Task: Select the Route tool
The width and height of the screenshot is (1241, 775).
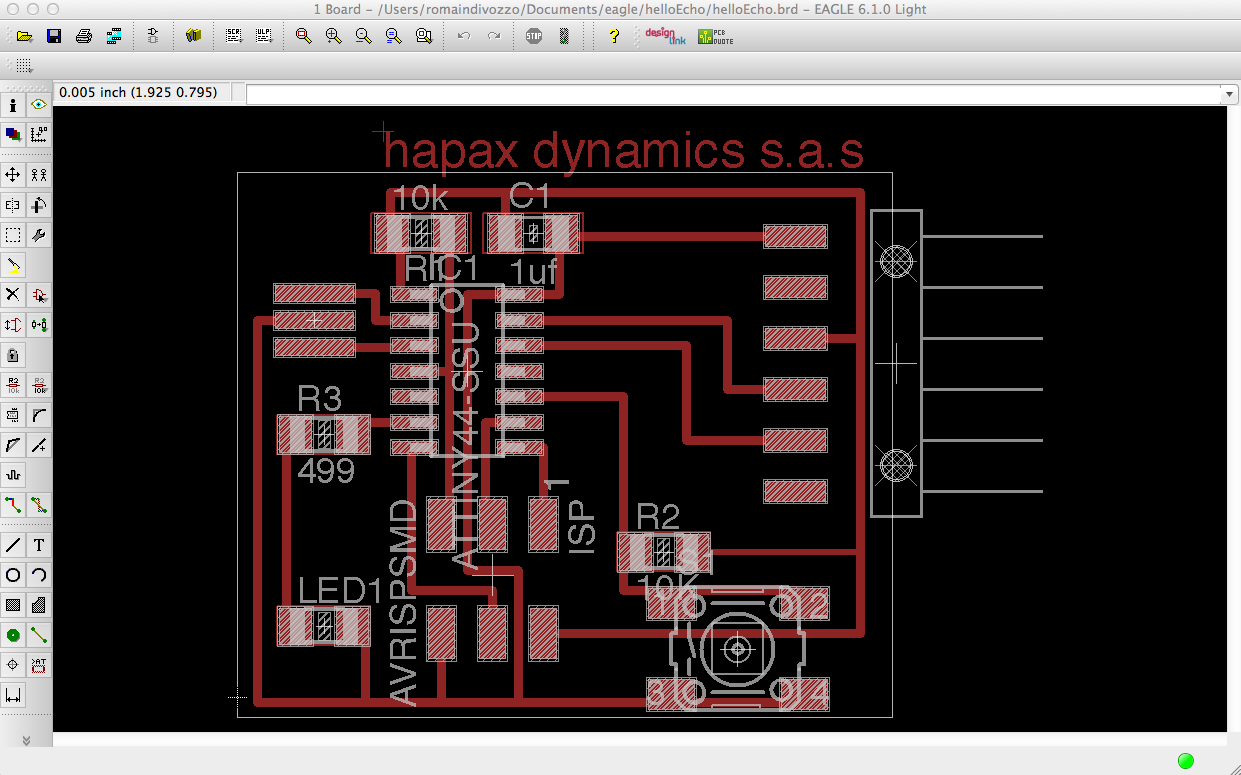Action: coord(14,504)
